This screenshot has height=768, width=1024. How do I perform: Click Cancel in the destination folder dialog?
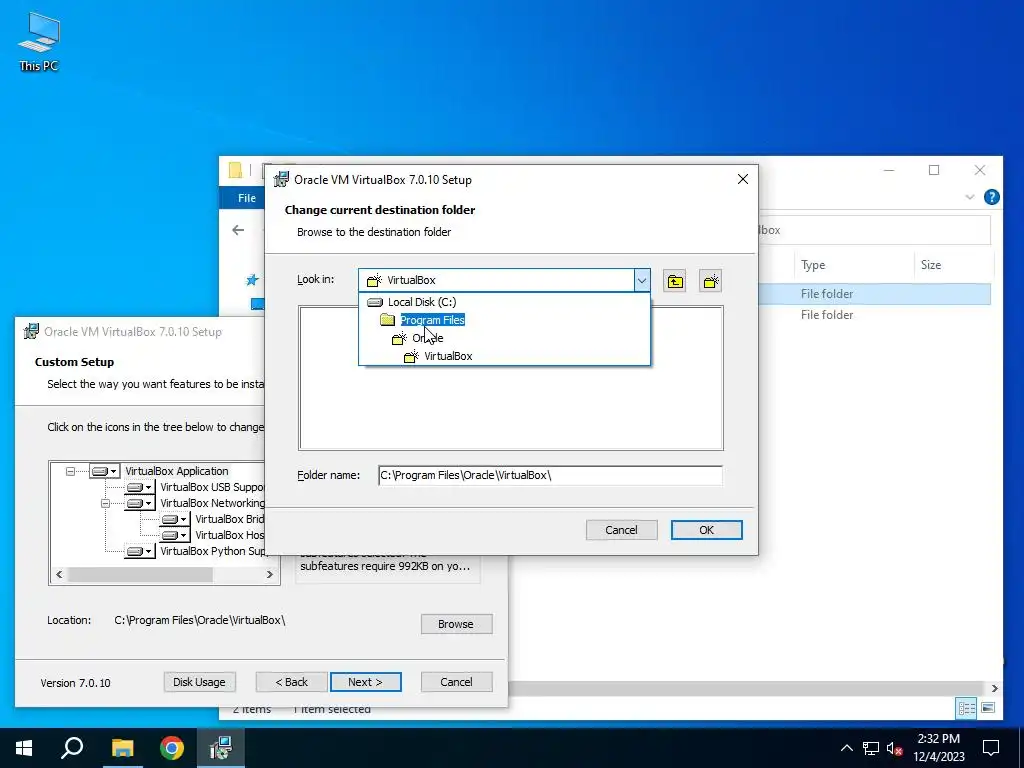(621, 530)
